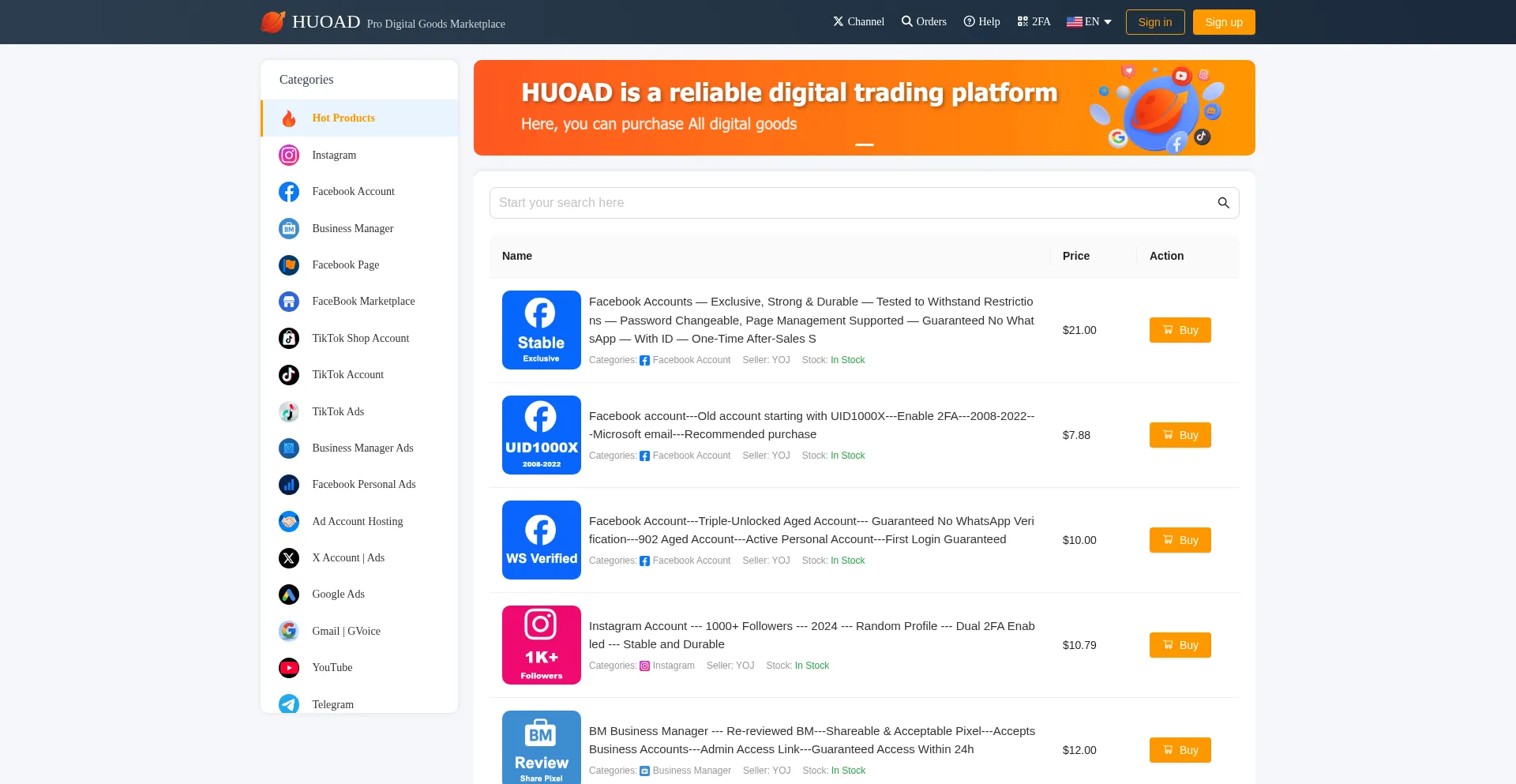Screen dimensions: 1516x784
Task: Select the Instagram category icon
Action: click(x=289, y=156)
